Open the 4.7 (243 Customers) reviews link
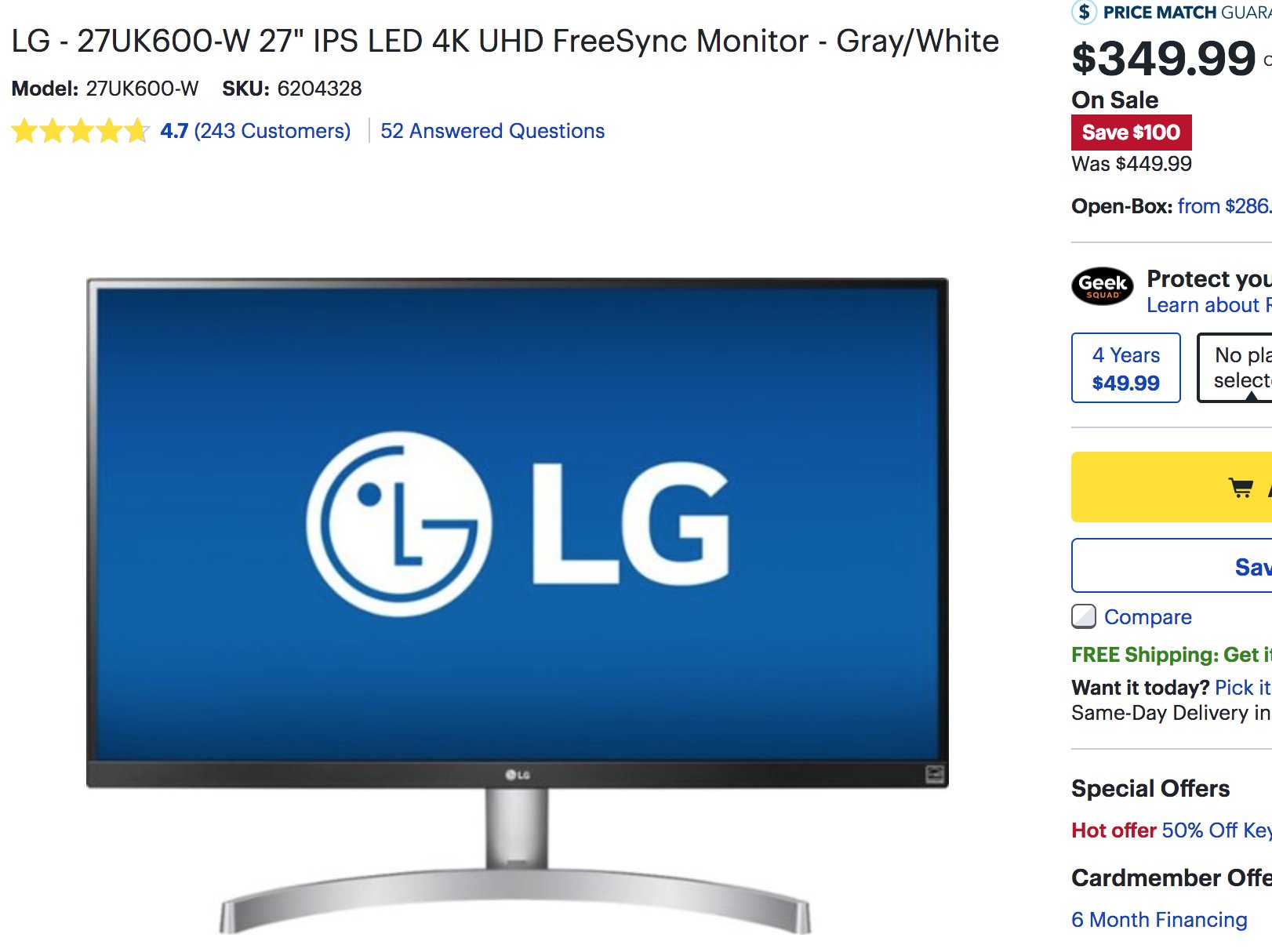The width and height of the screenshot is (1272, 952). [x=255, y=131]
